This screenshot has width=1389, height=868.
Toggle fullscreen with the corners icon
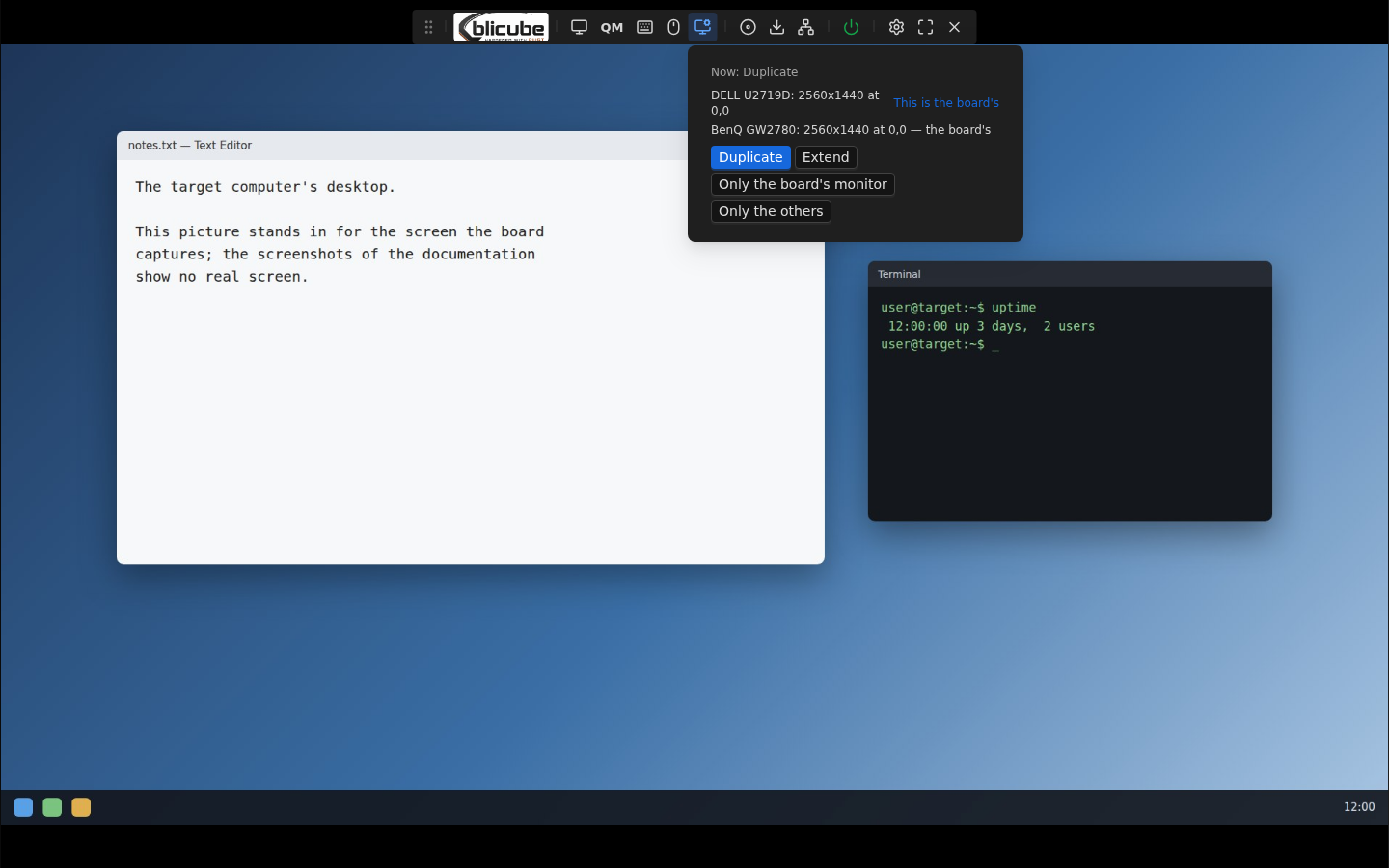(x=926, y=27)
